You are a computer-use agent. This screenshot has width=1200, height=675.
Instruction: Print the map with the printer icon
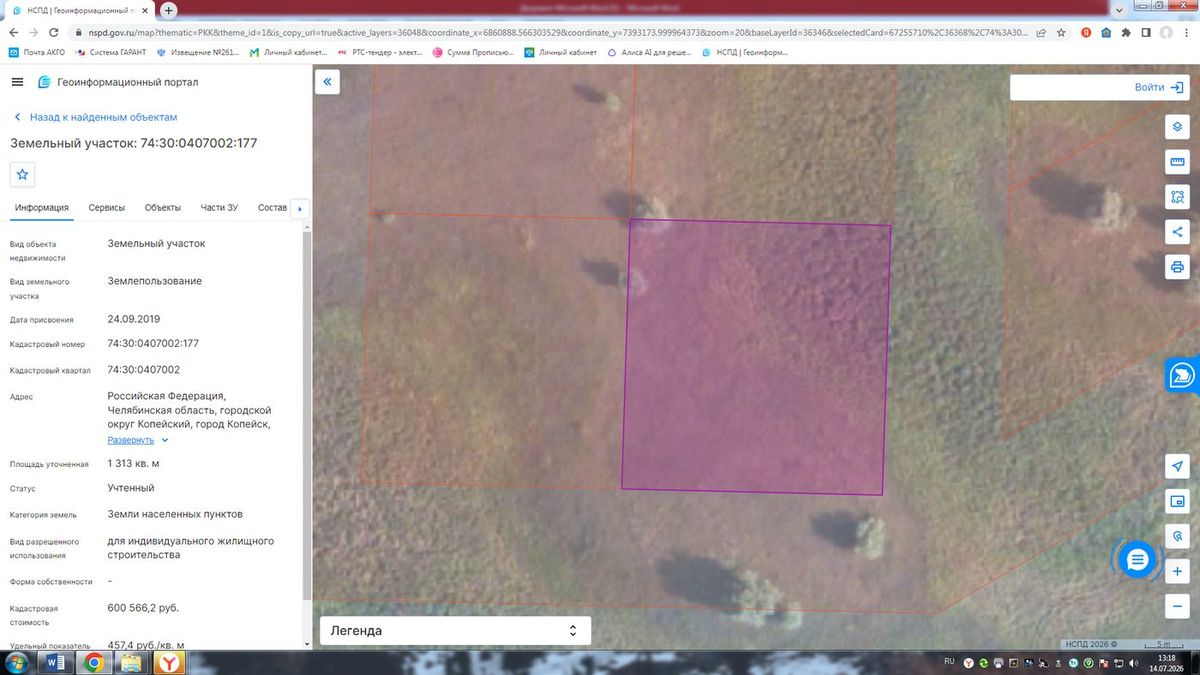pos(1177,267)
